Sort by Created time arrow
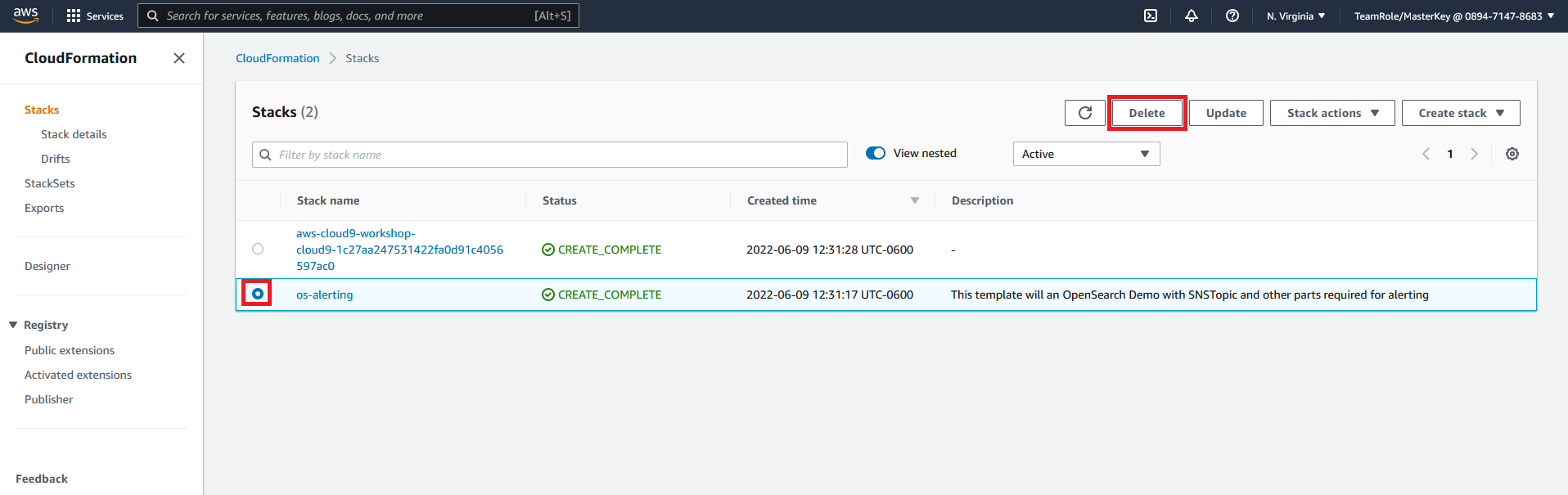Image resolution: width=1568 pixels, height=495 pixels. tap(915, 200)
